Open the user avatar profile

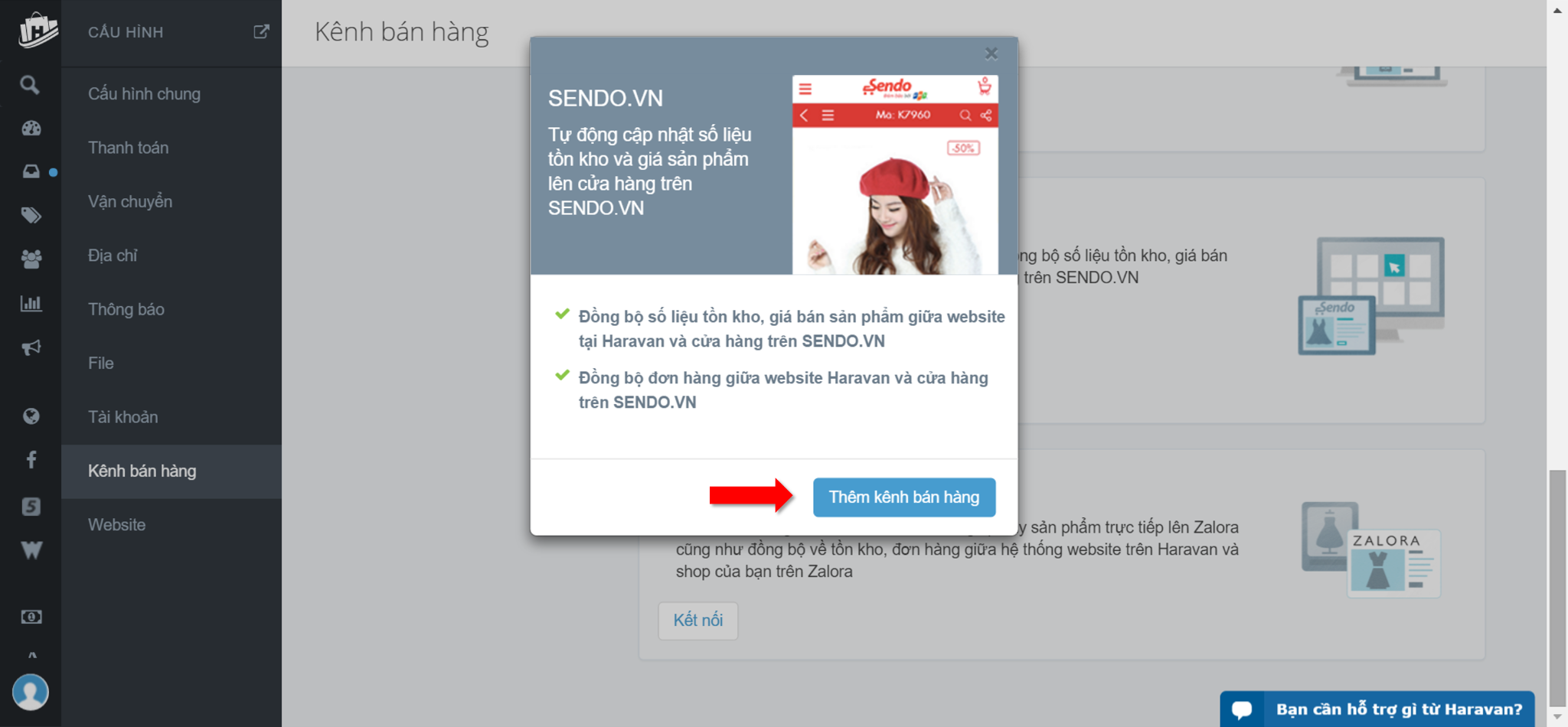click(31, 693)
